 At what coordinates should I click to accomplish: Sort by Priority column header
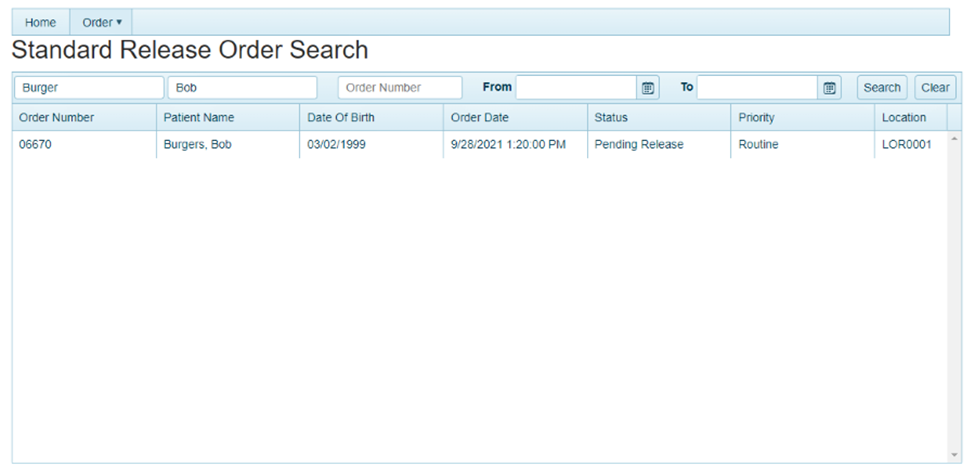tap(756, 118)
